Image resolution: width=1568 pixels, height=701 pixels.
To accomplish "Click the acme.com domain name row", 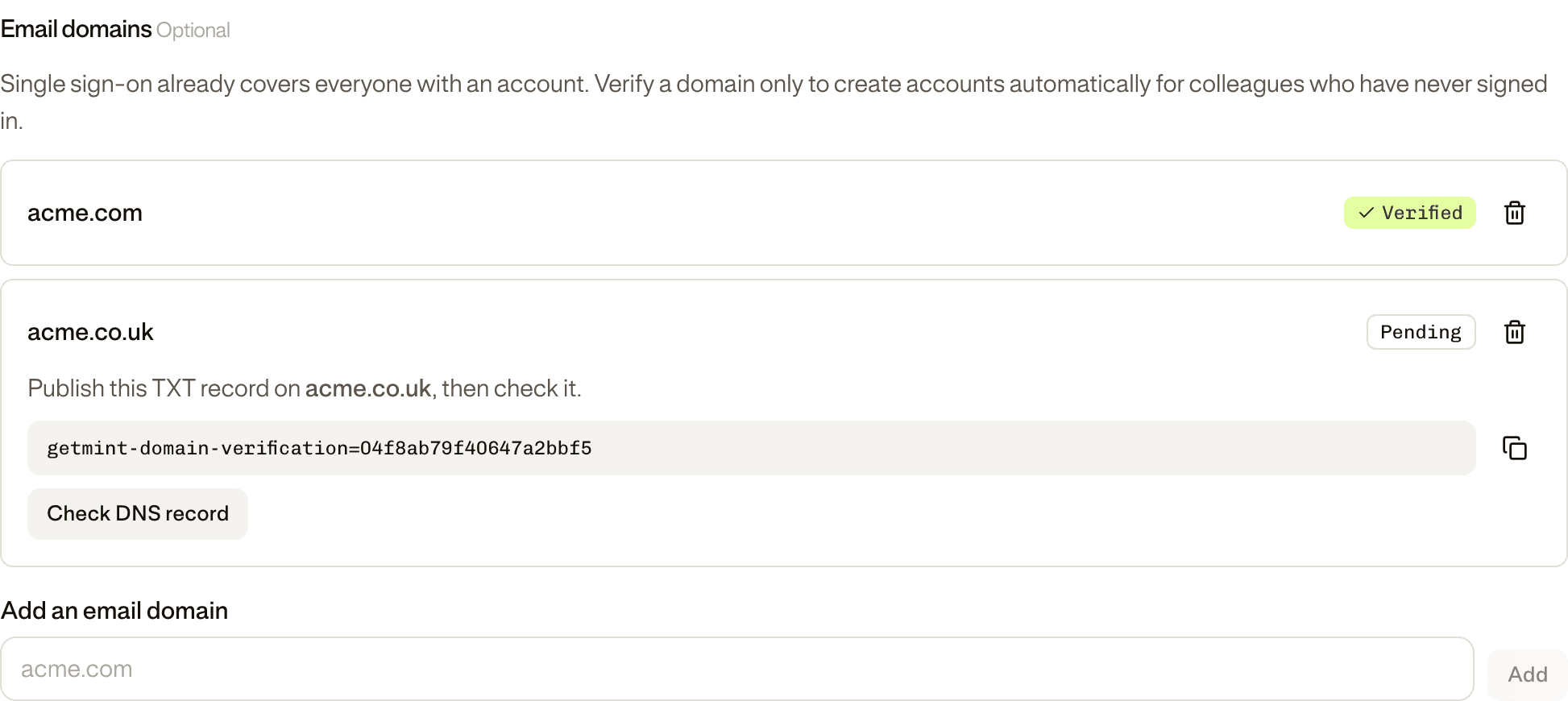I will pyautogui.click(x=784, y=213).
